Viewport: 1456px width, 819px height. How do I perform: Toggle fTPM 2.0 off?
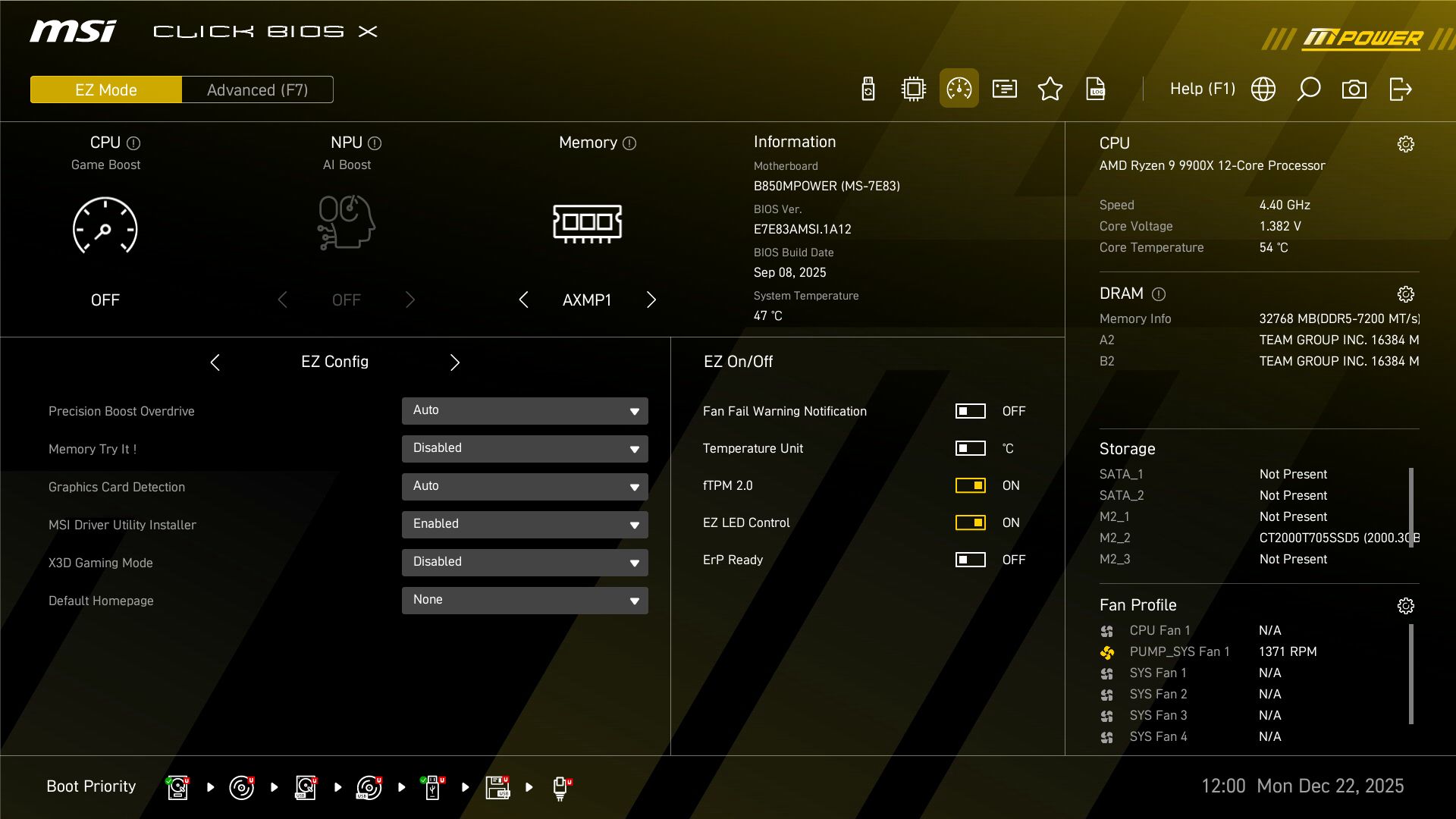(971, 485)
